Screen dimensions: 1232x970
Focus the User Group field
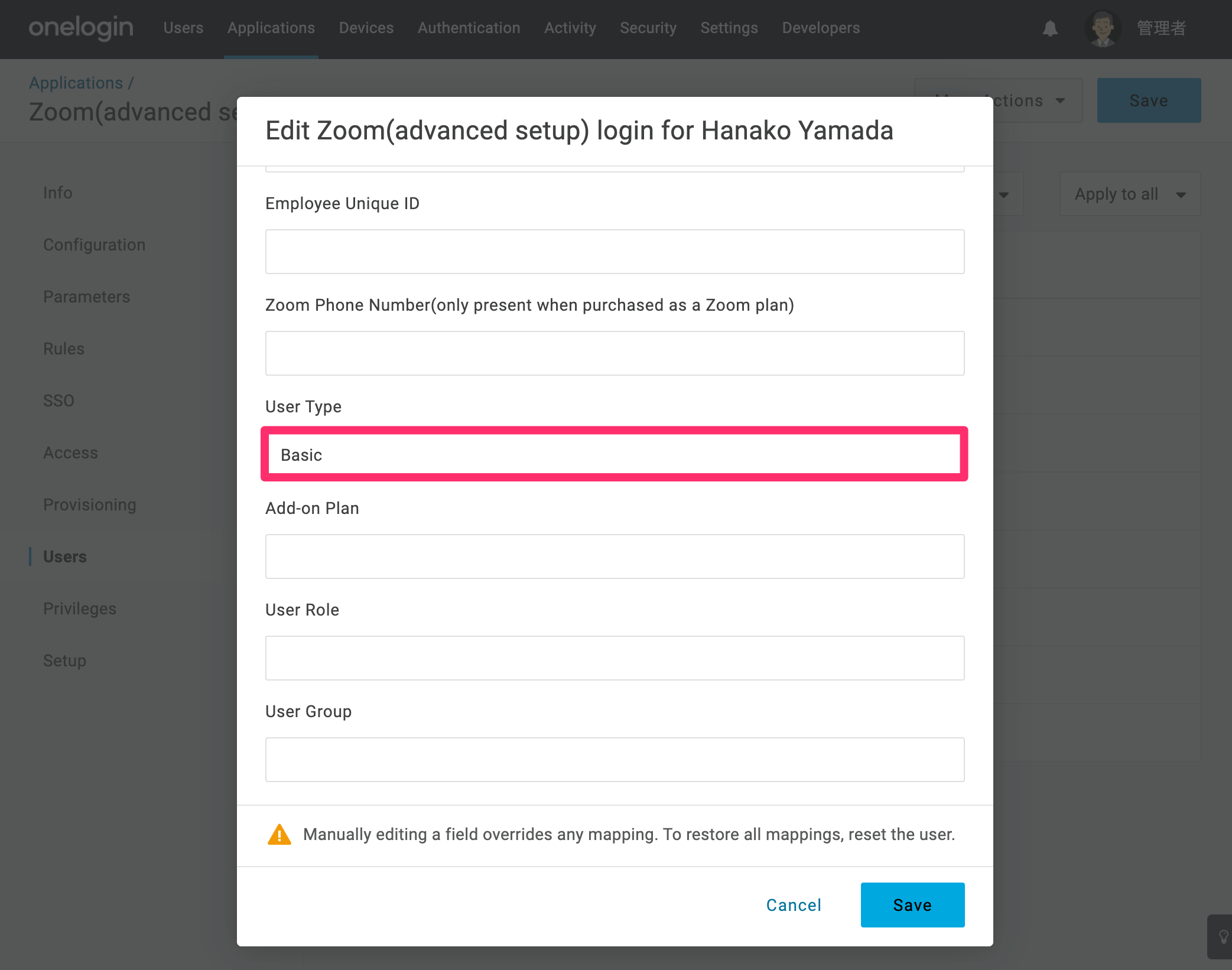tap(615, 760)
